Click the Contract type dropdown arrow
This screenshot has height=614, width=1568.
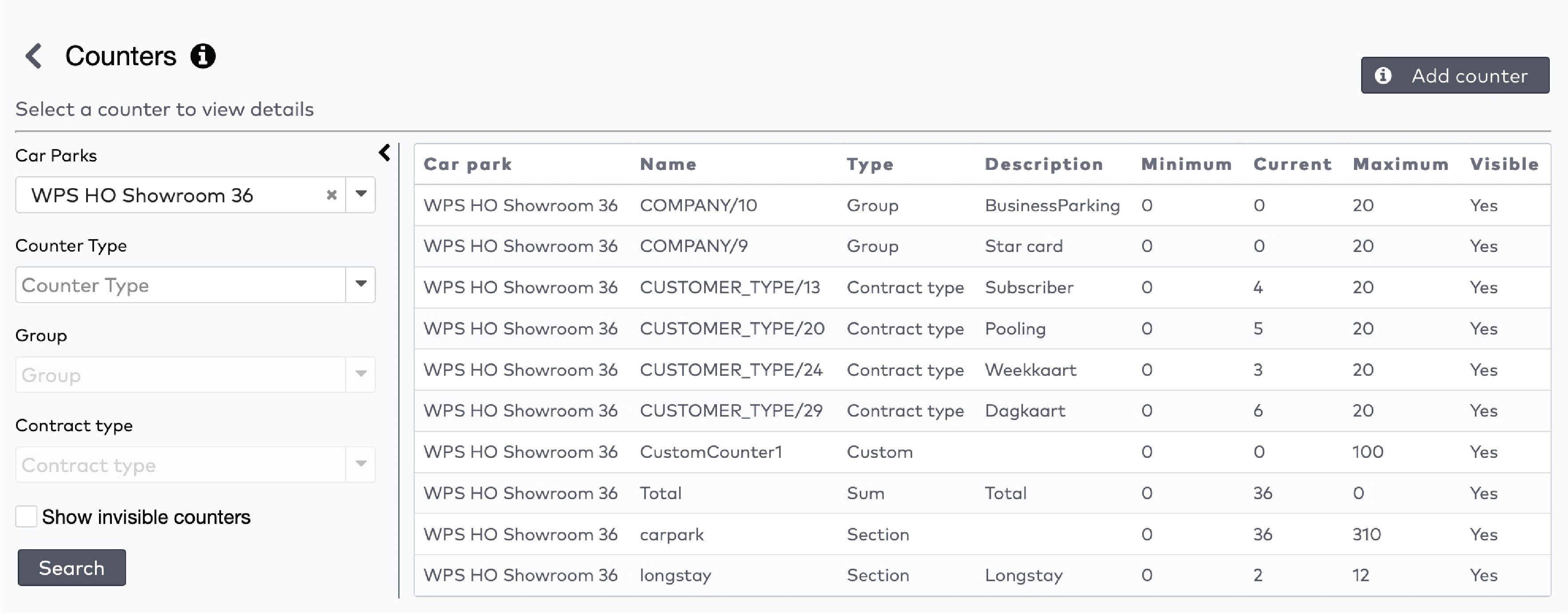coord(361,464)
